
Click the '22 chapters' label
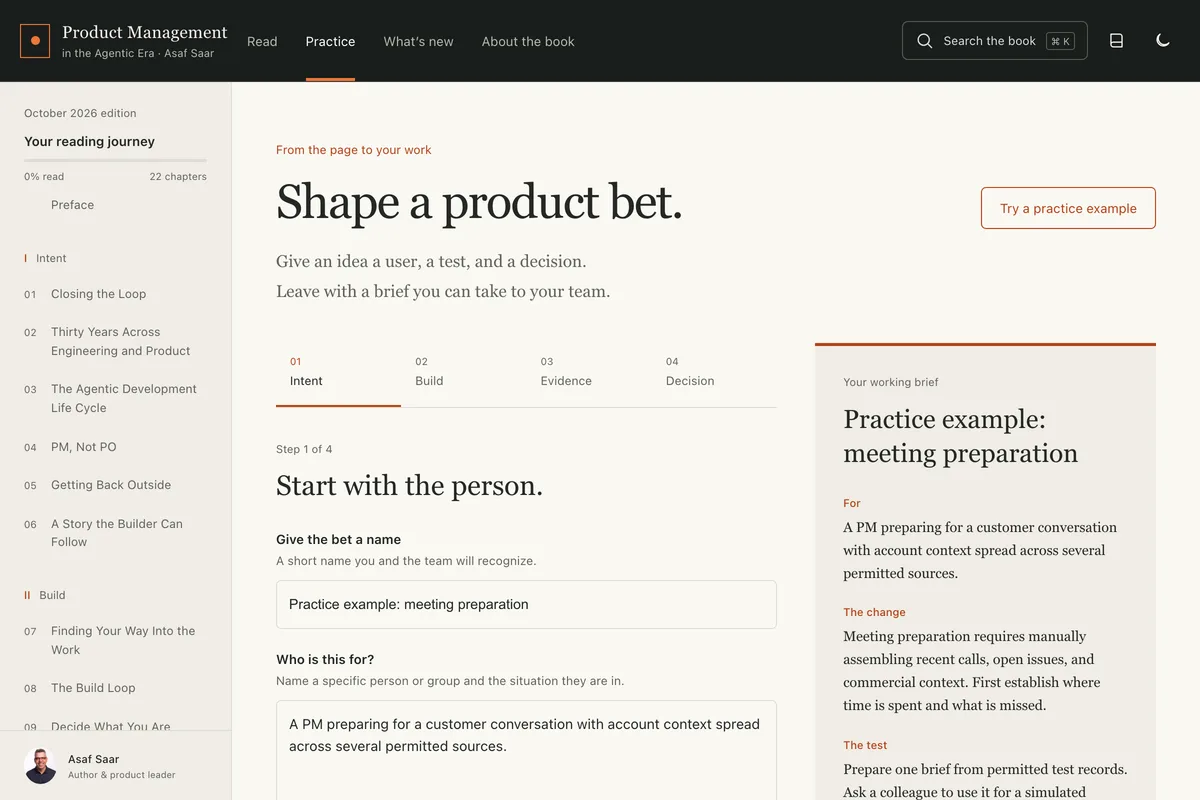(x=178, y=177)
